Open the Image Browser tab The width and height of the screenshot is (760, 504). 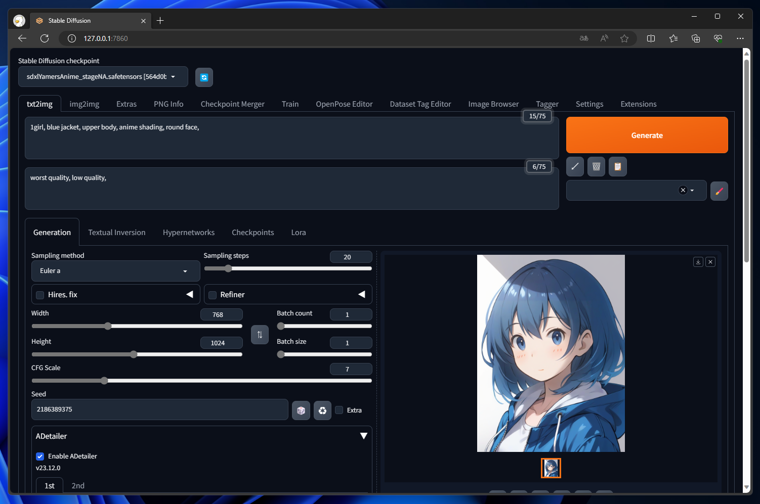tap(493, 104)
